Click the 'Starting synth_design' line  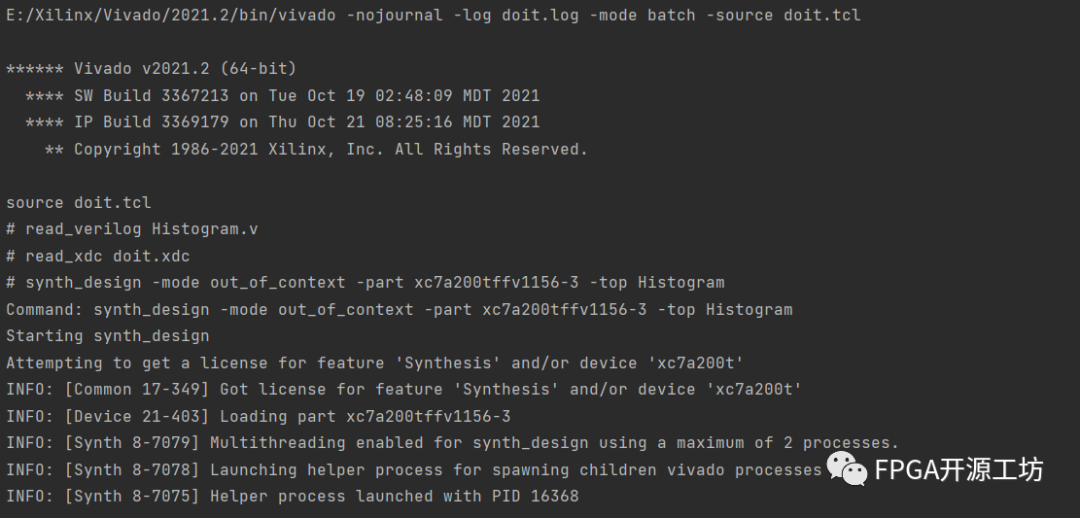click(107, 336)
